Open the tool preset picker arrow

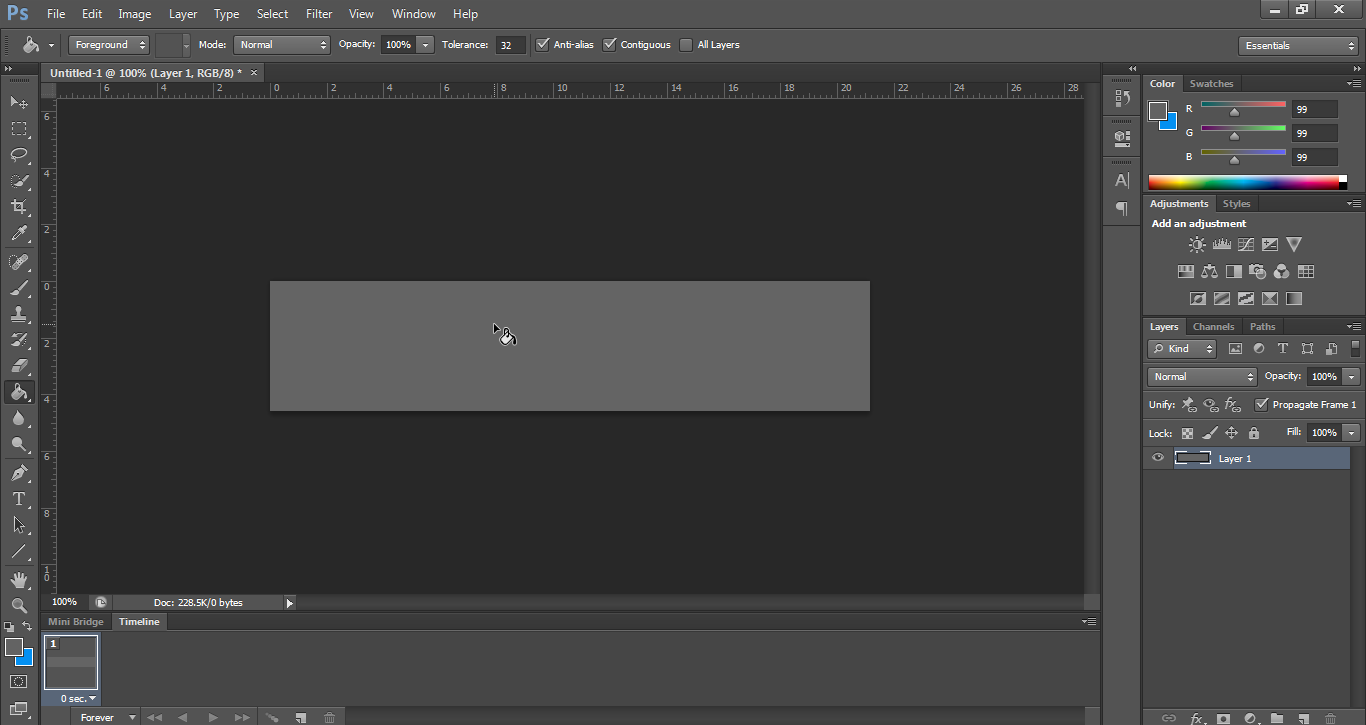51,45
